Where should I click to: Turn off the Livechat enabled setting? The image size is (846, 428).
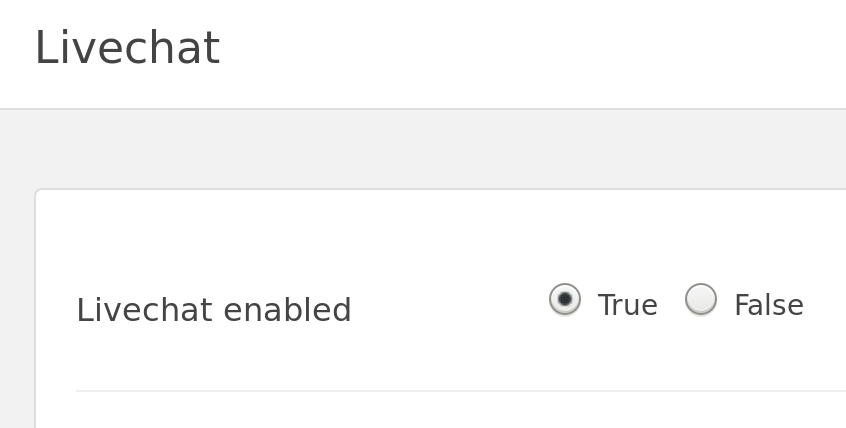click(x=701, y=299)
